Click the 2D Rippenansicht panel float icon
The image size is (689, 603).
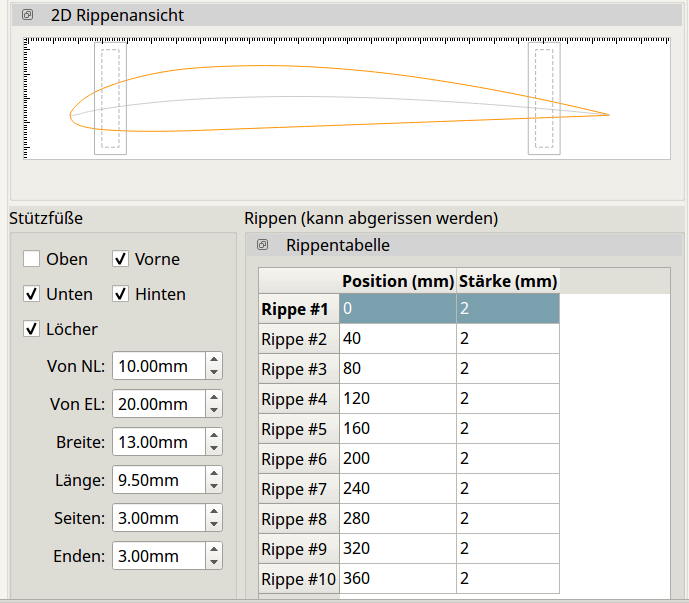(28, 15)
